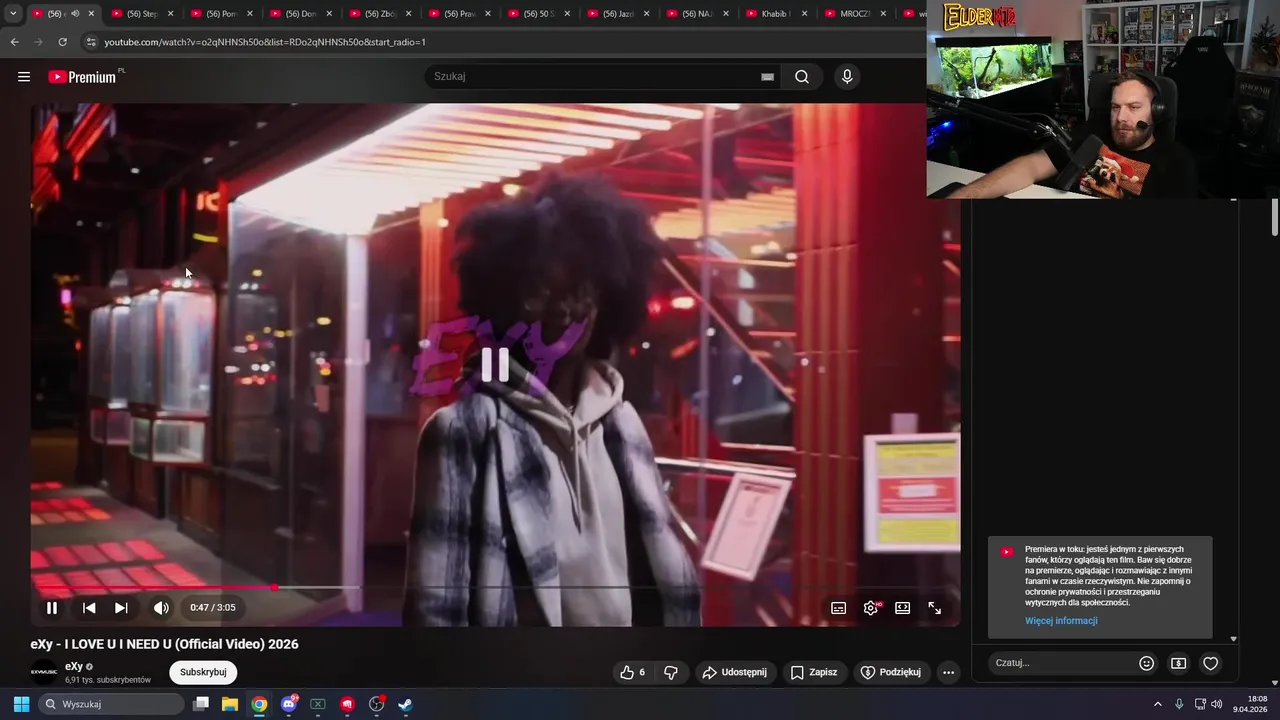
Task: Open the Xbox app in the taskbar
Action: tap(318, 704)
